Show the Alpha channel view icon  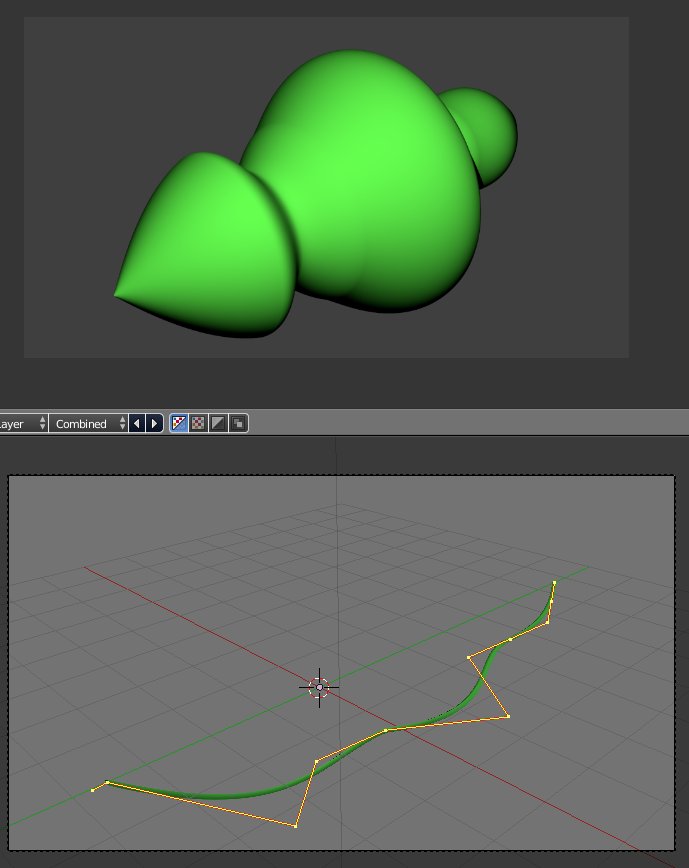(x=218, y=423)
